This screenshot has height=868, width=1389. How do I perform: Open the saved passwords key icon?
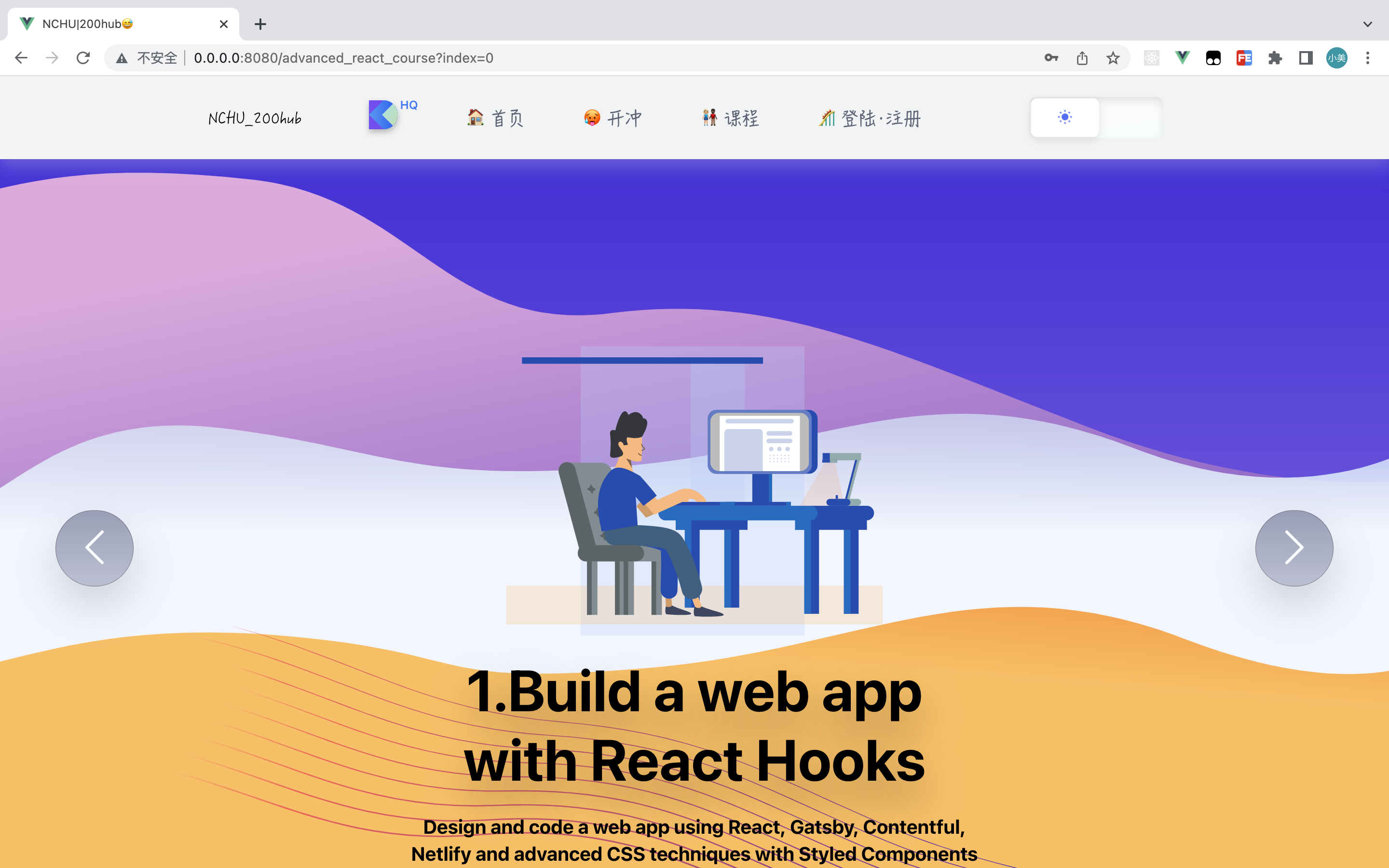pos(1051,58)
